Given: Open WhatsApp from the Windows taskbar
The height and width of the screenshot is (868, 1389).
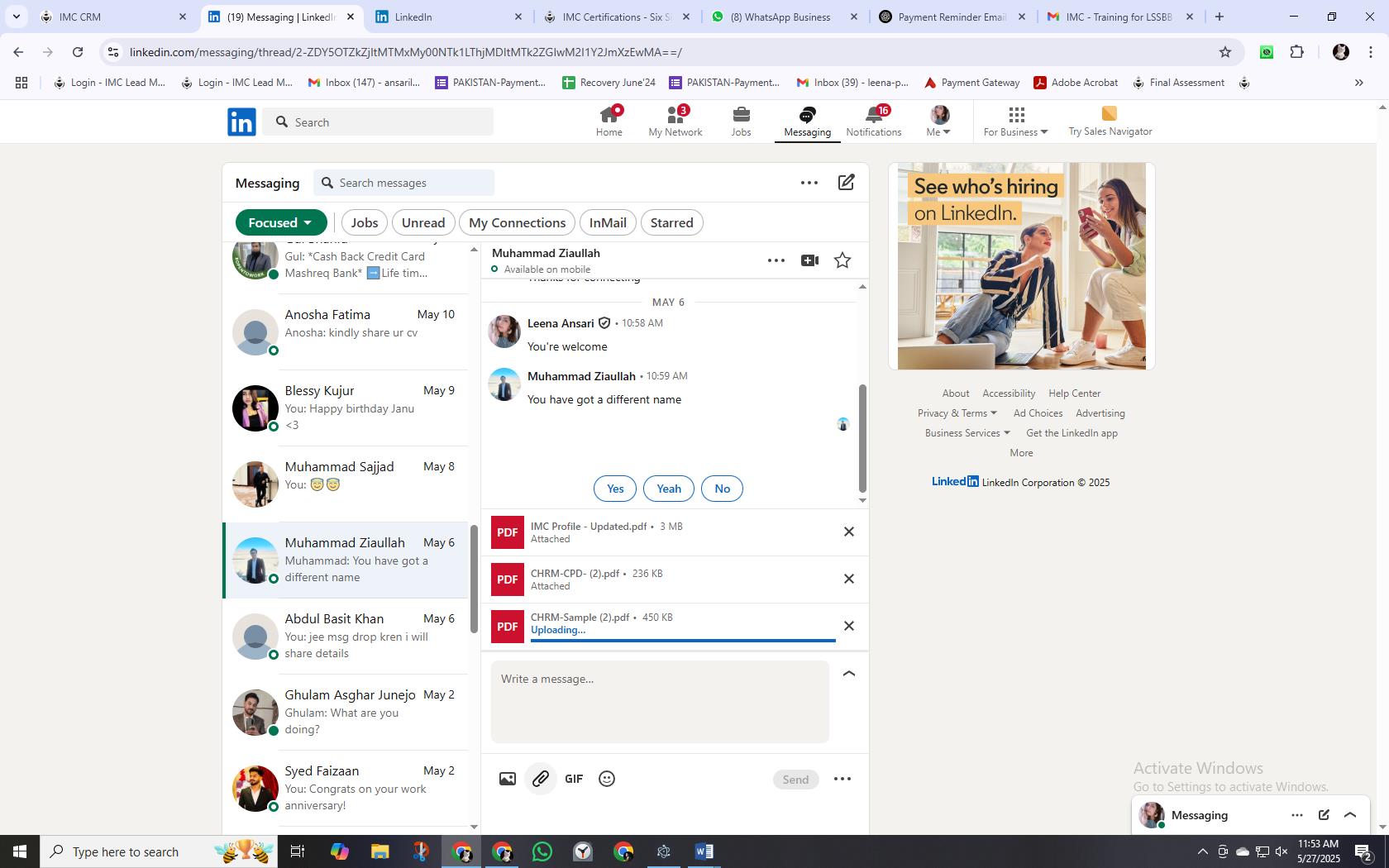Looking at the screenshot, I should 542,851.
